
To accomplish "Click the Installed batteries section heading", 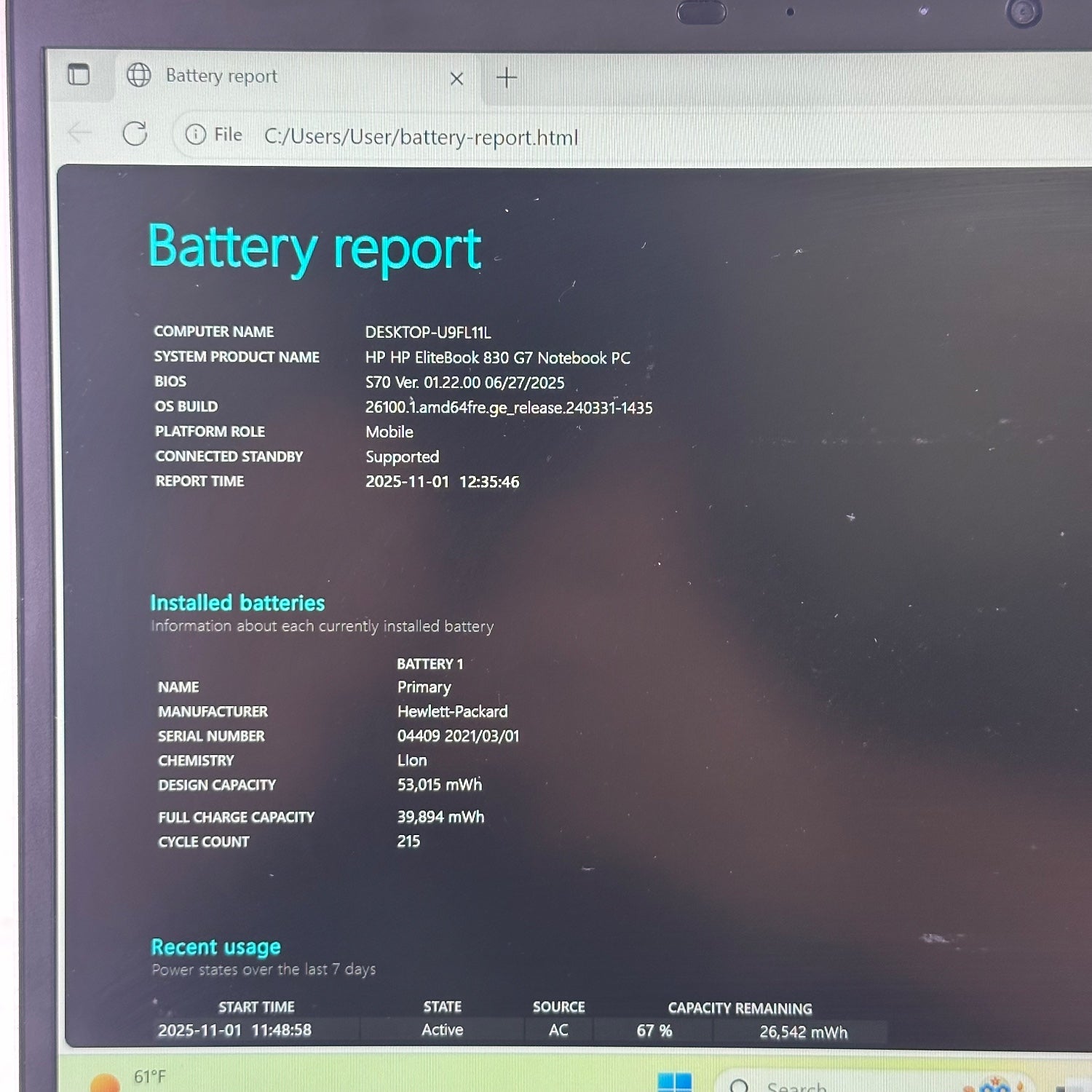I will [x=237, y=603].
